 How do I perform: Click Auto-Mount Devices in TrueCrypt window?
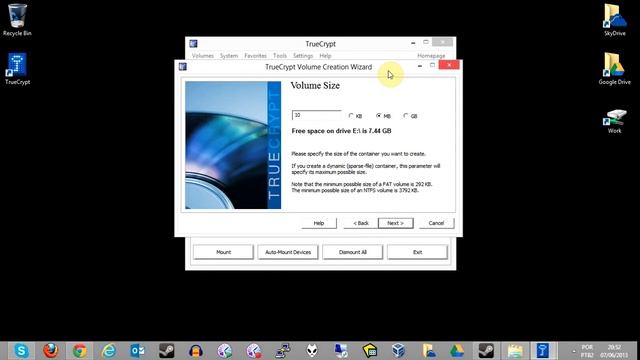[288, 252]
